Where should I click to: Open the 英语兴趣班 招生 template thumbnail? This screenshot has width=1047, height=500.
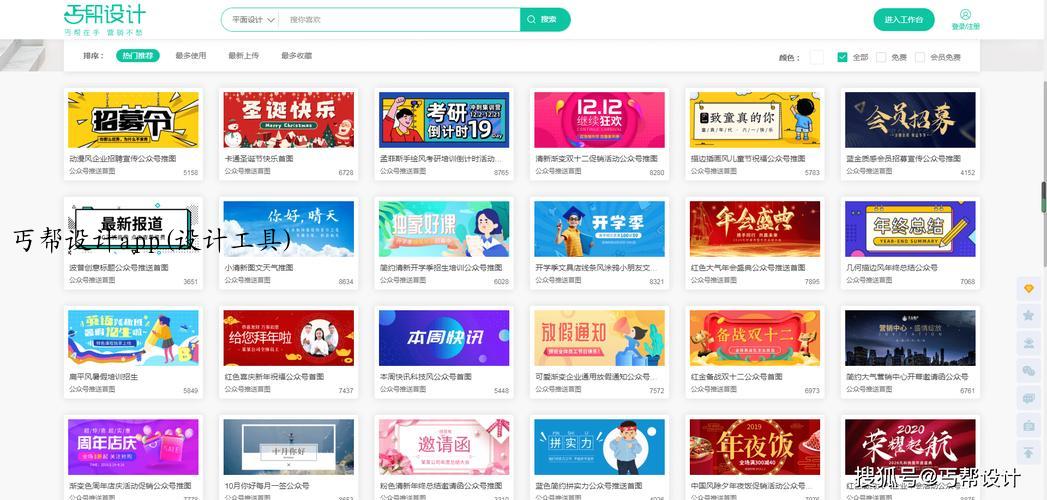134,338
